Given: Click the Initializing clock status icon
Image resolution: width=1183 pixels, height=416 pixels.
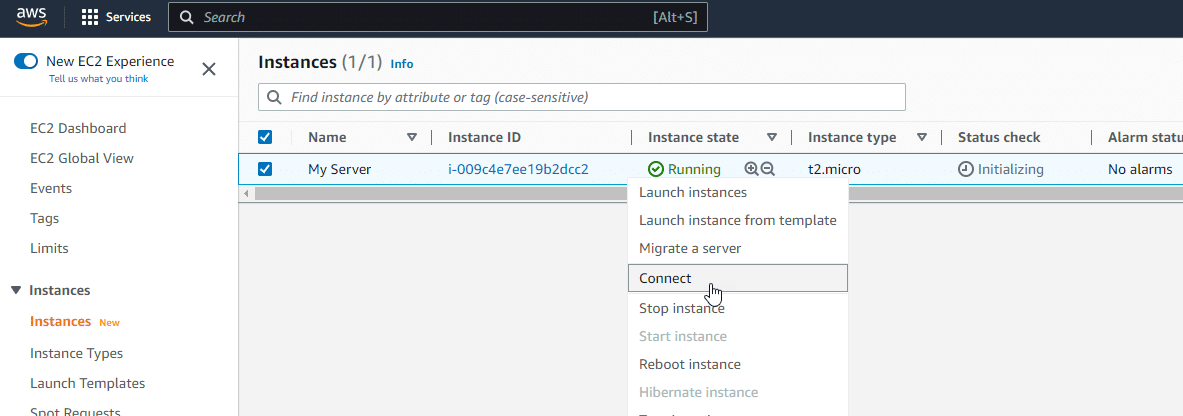Looking at the screenshot, I should [x=965, y=169].
